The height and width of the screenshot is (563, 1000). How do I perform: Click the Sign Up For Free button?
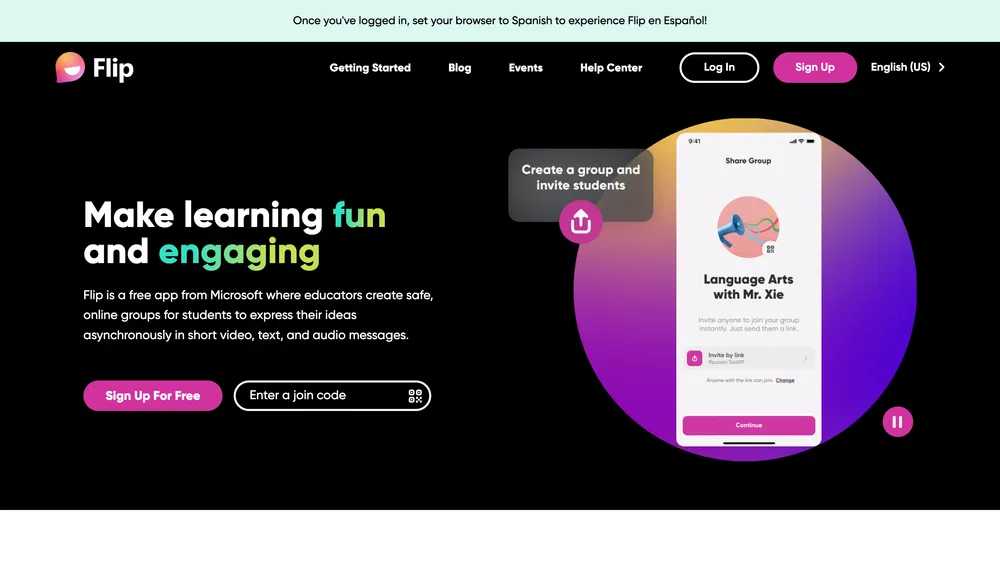152,396
